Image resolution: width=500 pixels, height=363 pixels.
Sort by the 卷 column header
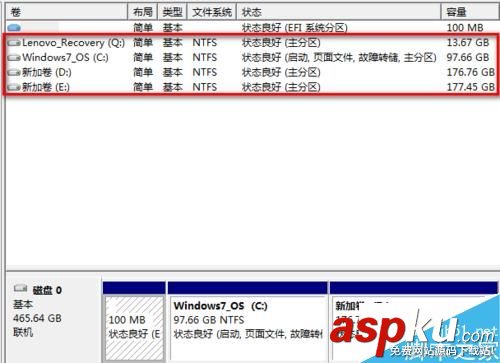(x=67, y=12)
